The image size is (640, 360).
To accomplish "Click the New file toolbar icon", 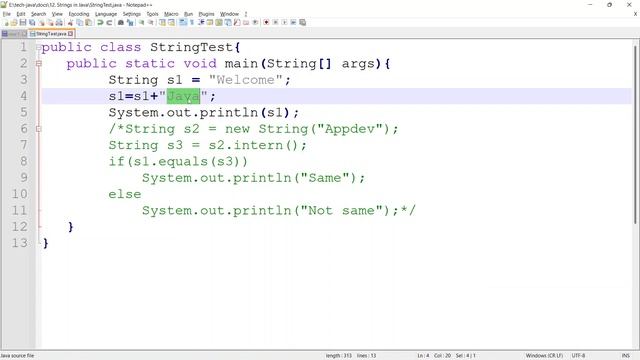I will [x=6, y=22].
